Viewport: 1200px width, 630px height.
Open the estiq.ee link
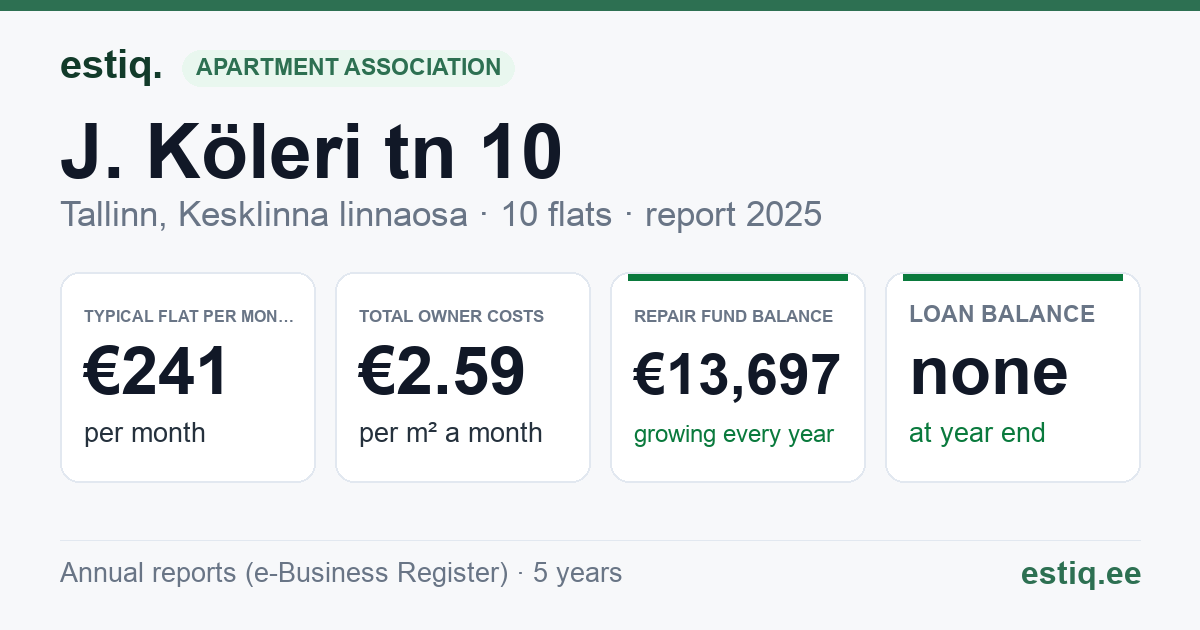pyautogui.click(x=1081, y=573)
